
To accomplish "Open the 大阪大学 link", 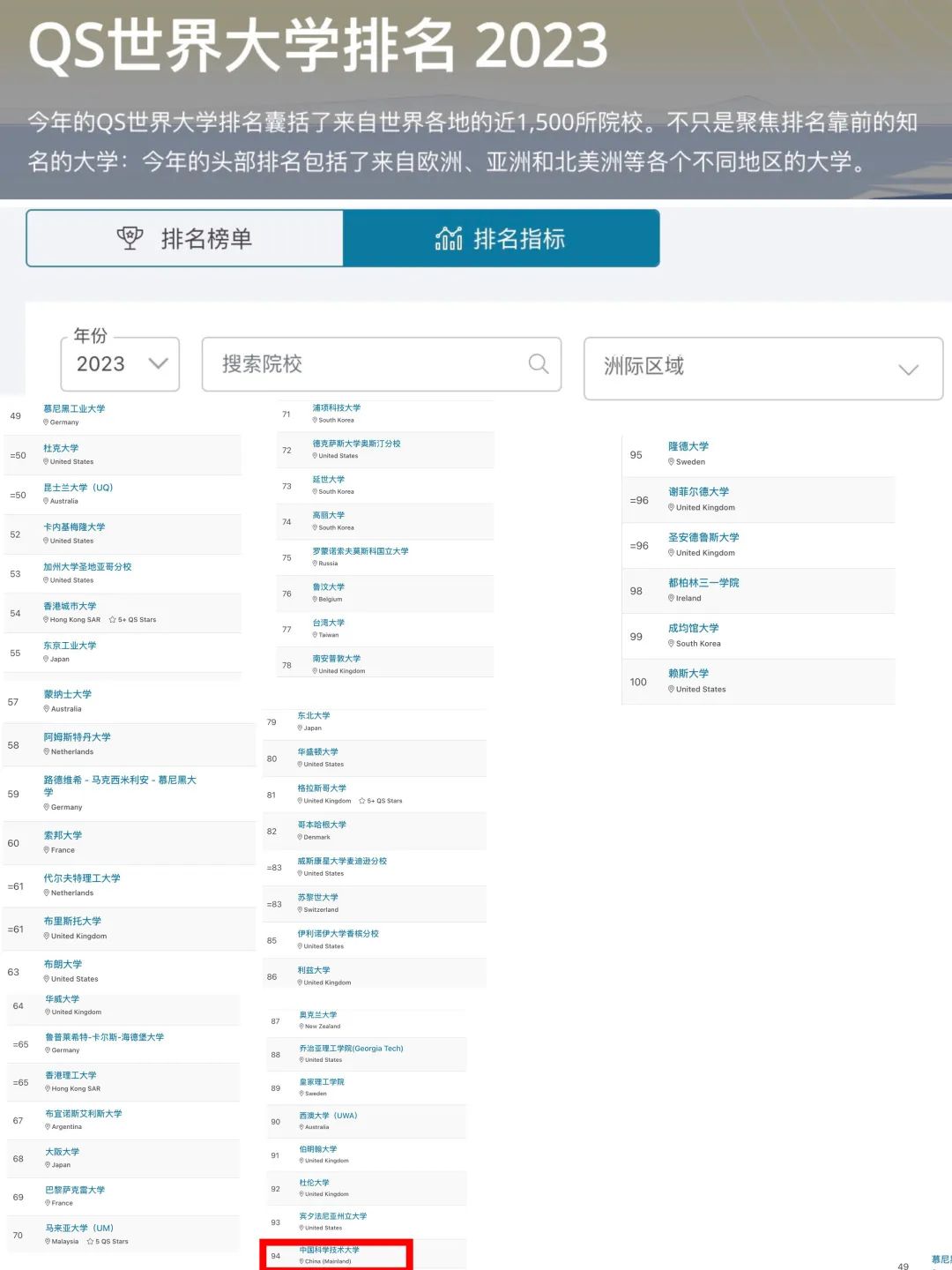I will pos(62,1152).
